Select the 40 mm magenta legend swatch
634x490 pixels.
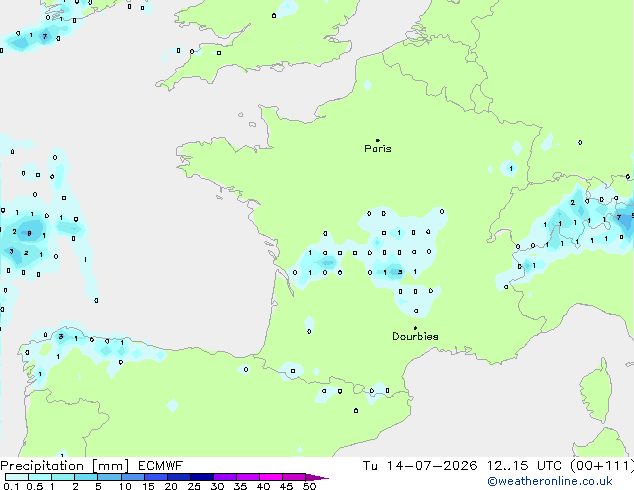point(271,477)
